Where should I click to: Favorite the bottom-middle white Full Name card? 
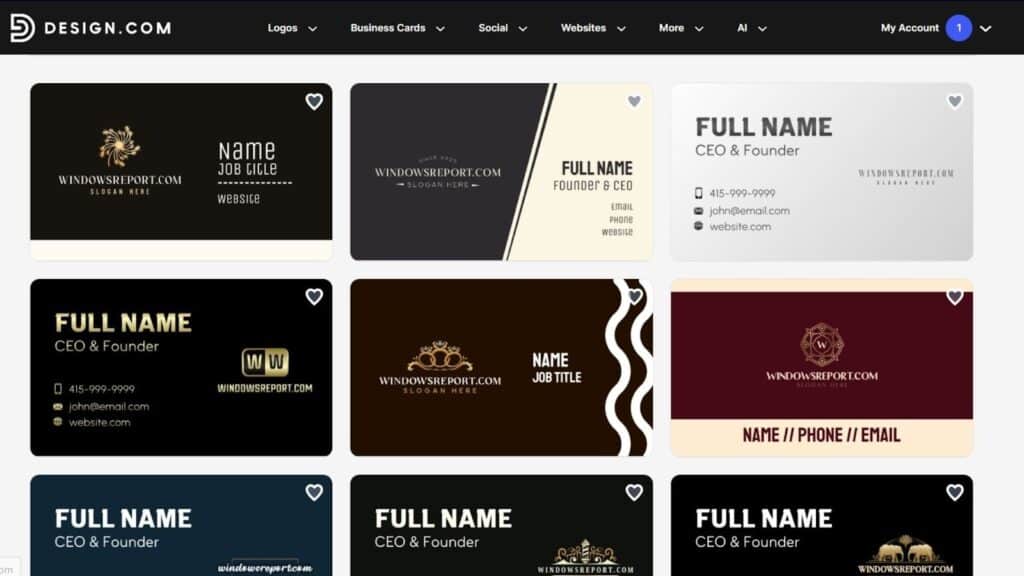pos(634,492)
